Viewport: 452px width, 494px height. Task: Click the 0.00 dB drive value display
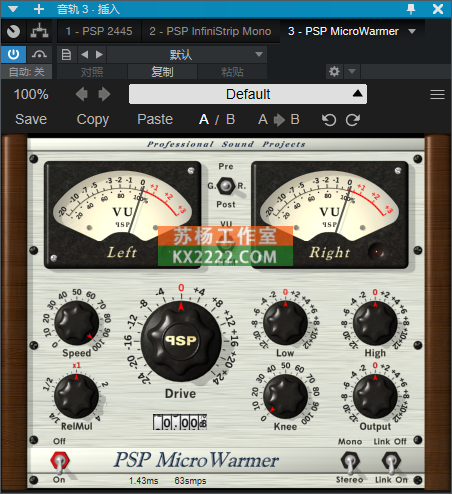[x=180, y=422]
